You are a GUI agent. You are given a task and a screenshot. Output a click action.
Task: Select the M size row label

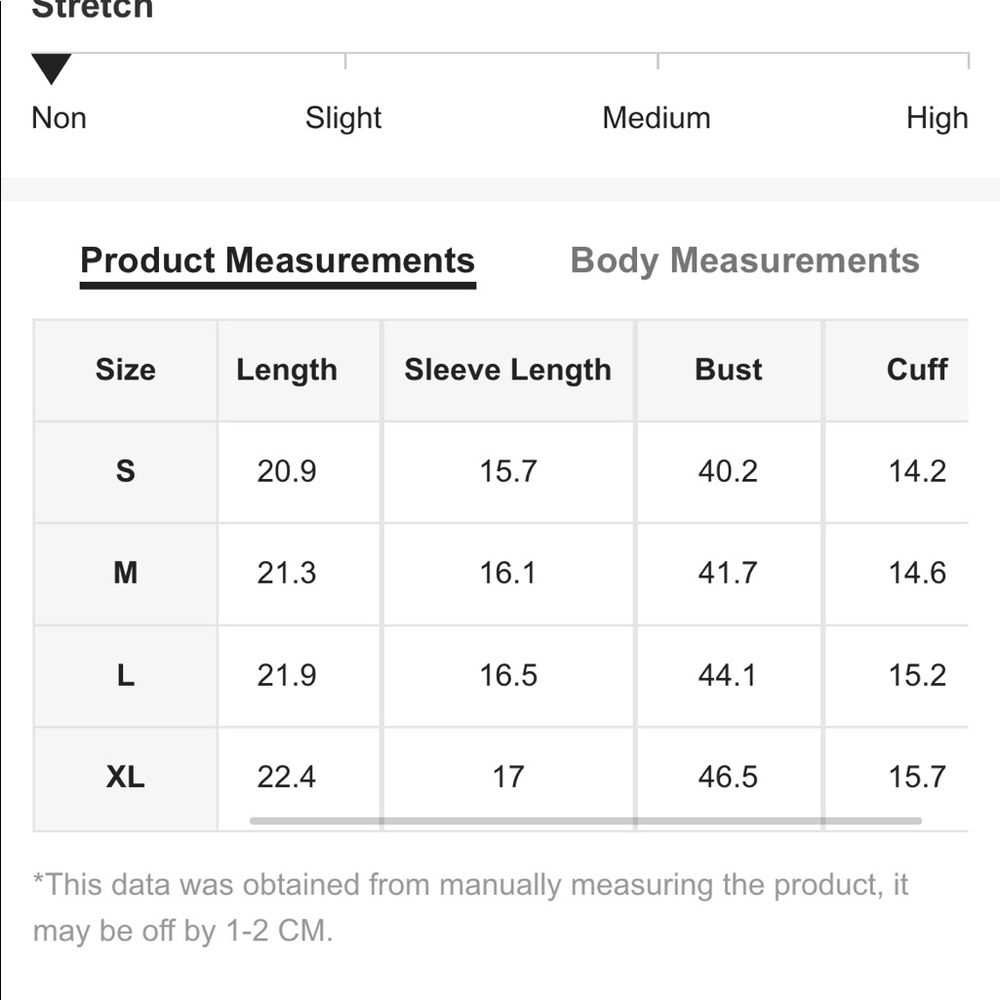pos(125,573)
